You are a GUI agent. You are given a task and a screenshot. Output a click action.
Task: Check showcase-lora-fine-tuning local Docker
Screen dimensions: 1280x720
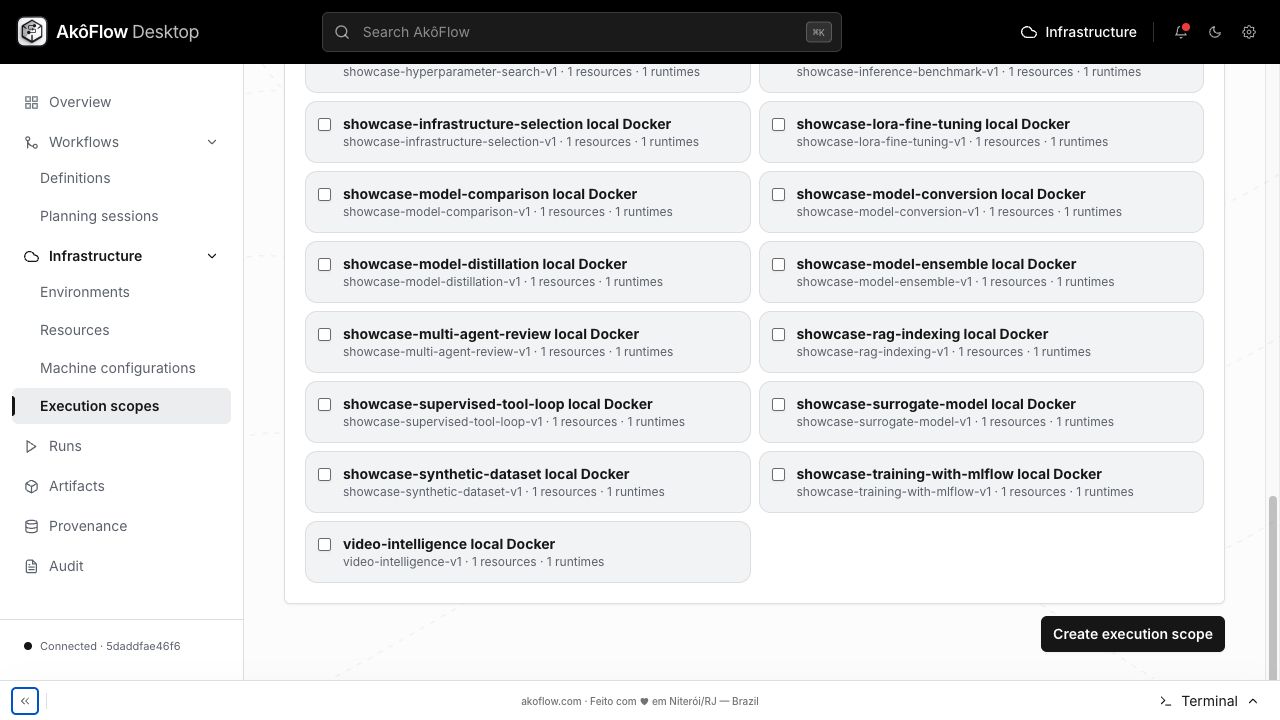[778, 124]
